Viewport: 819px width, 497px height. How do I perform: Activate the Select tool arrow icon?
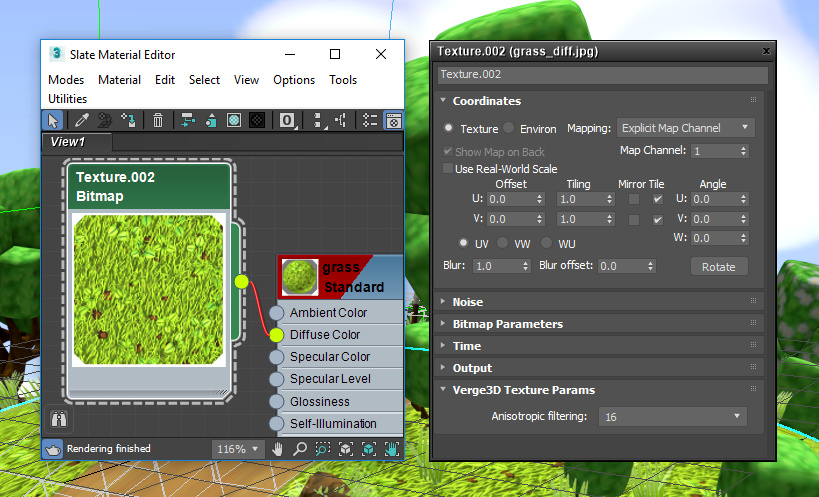[53, 121]
